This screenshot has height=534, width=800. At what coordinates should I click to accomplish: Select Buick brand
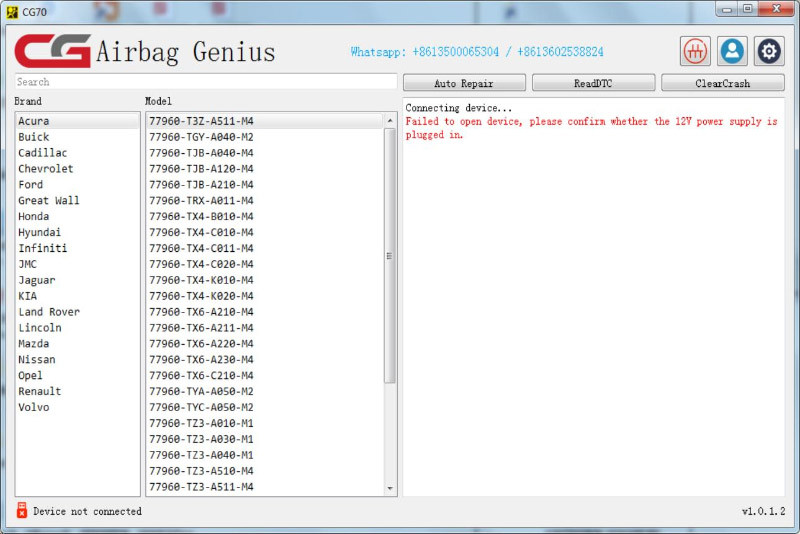tap(78, 137)
